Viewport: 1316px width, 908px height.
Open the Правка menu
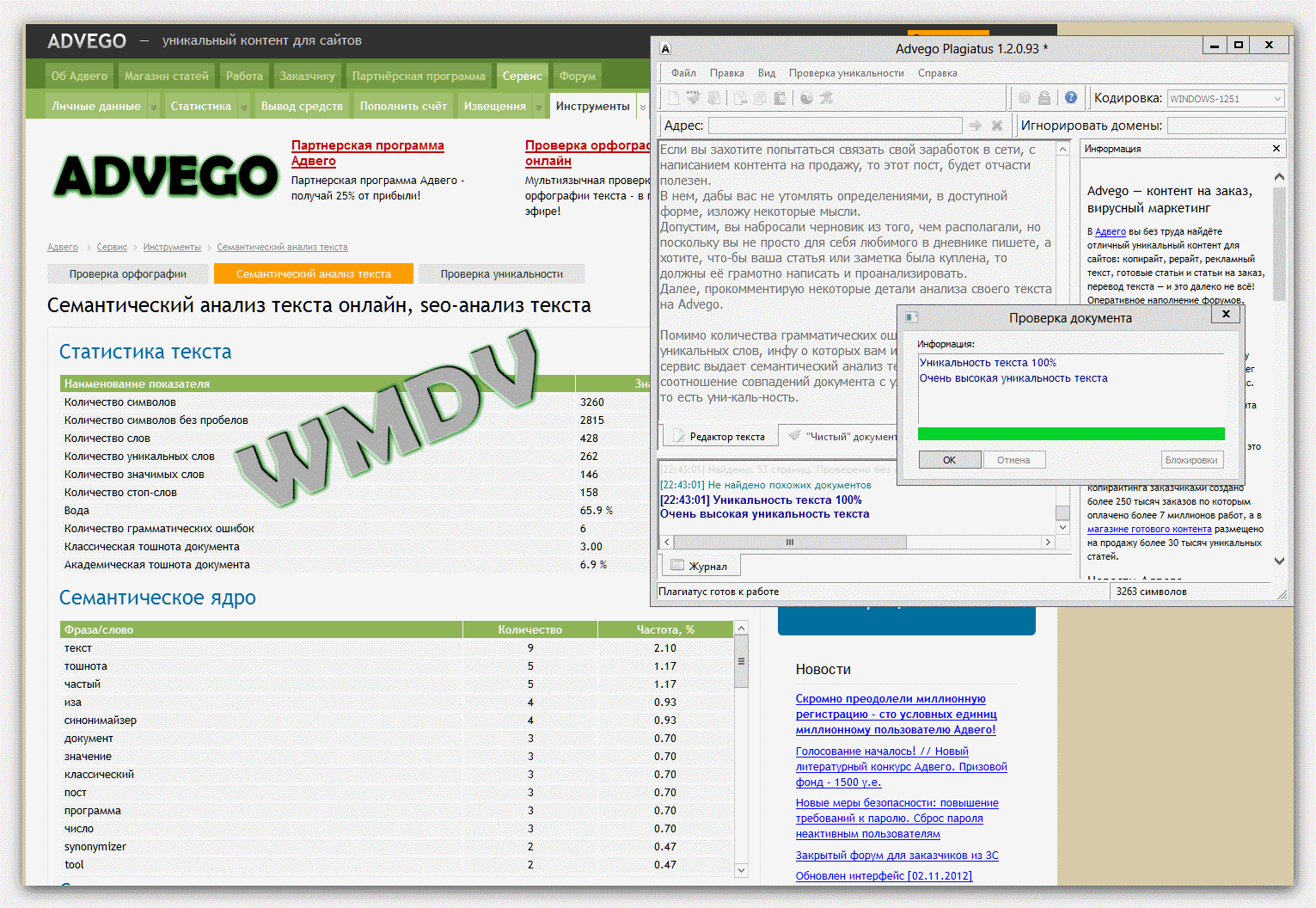tap(727, 73)
